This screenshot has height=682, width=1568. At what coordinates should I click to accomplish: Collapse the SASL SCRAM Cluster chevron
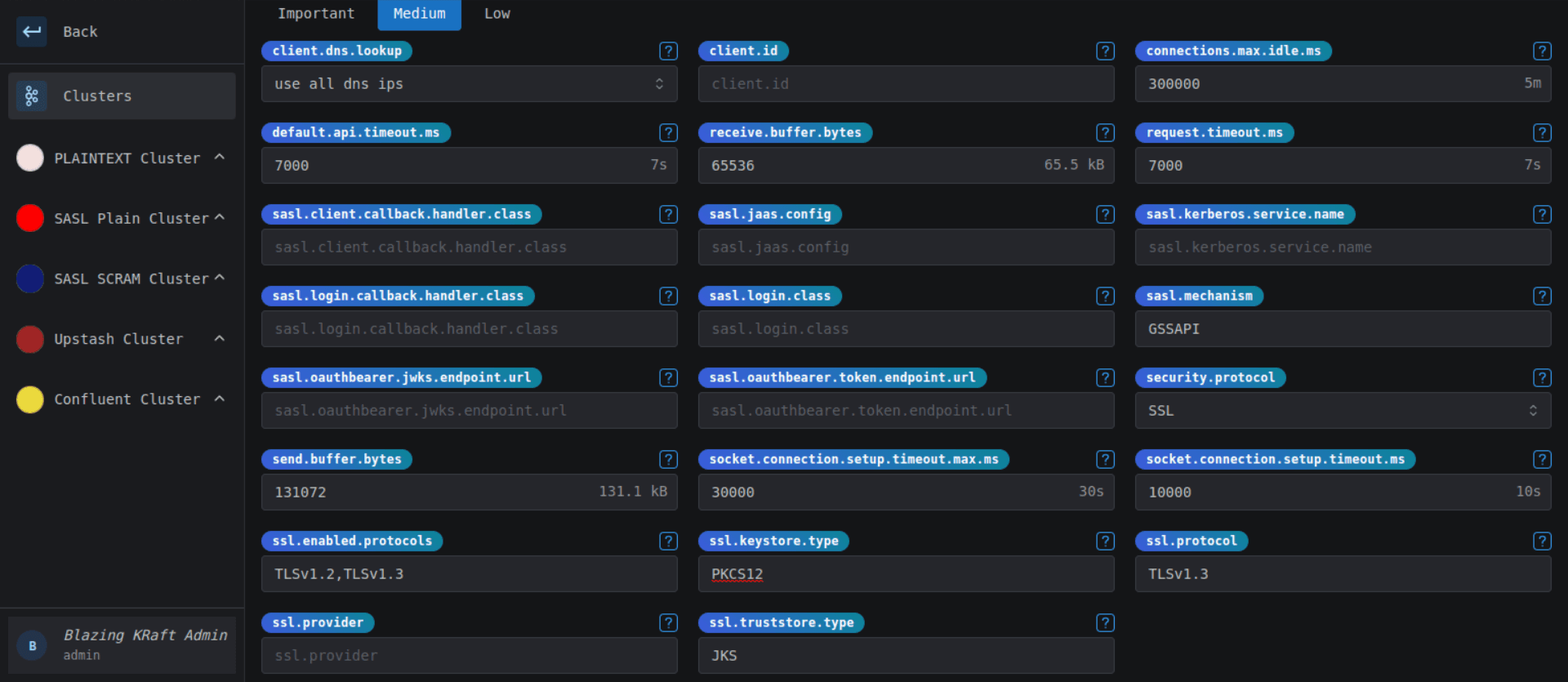click(219, 278)
